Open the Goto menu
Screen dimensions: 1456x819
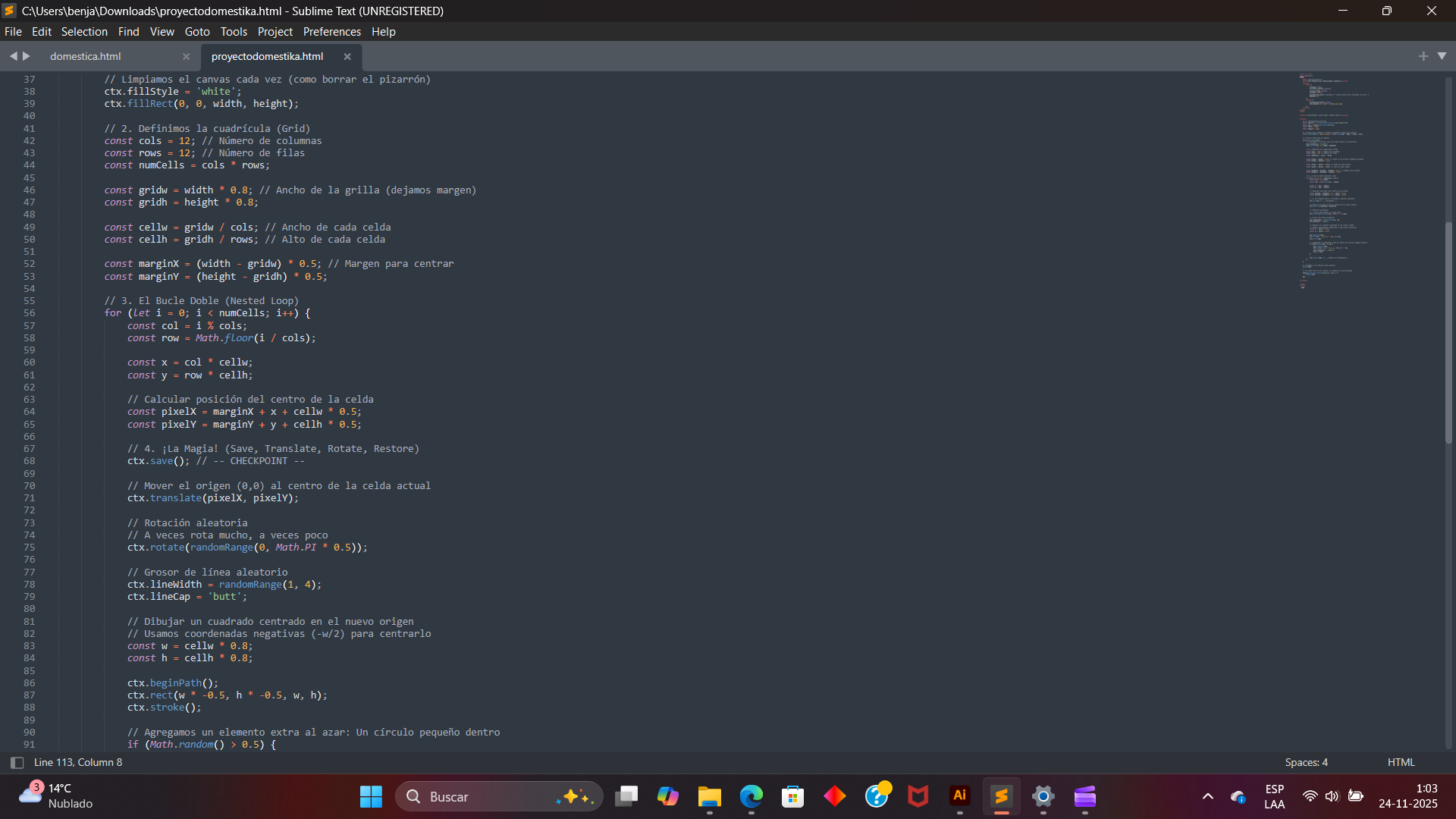(x=197, y=32)
